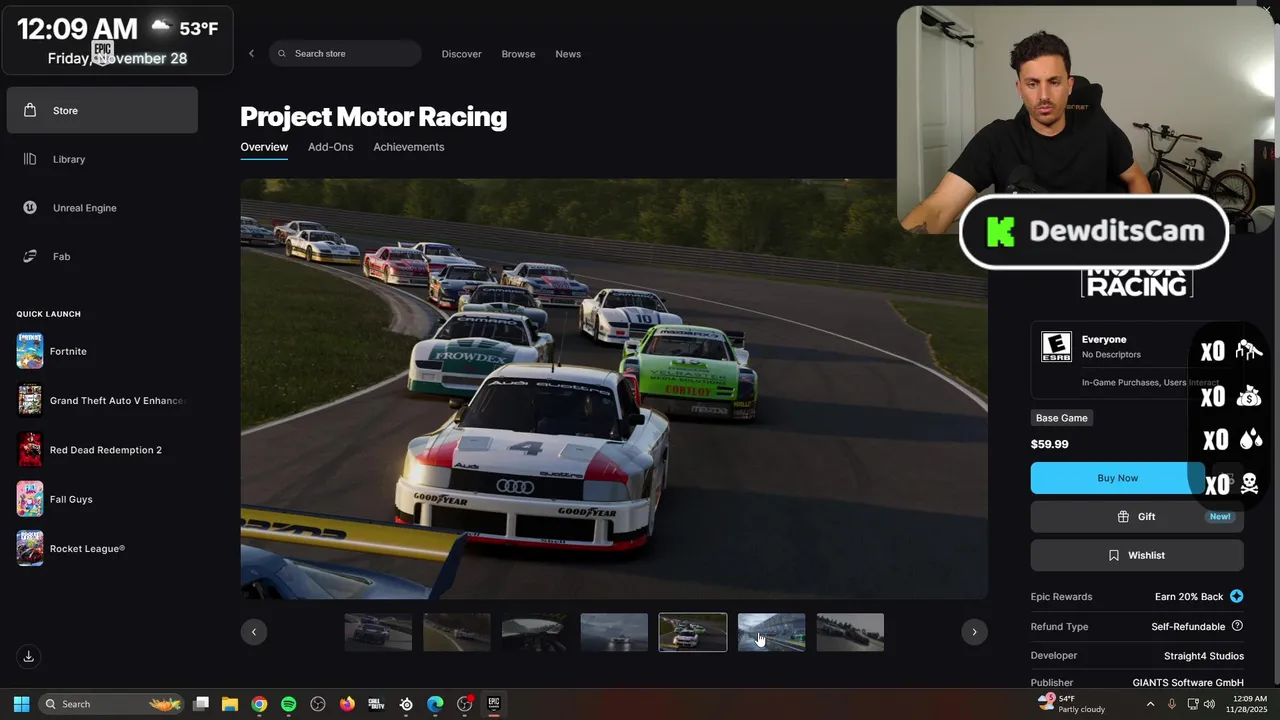Show next screenshots in carousel
Image resolution: width=1280 pixels, height=720 pixels.
(x=974, y=632)
